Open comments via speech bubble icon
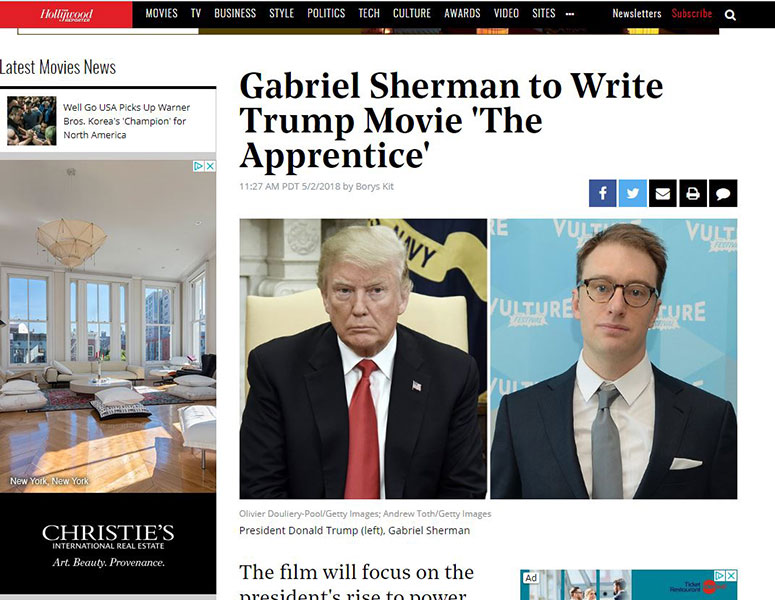Screen dimensions: 775x600 tap(723, 193)
